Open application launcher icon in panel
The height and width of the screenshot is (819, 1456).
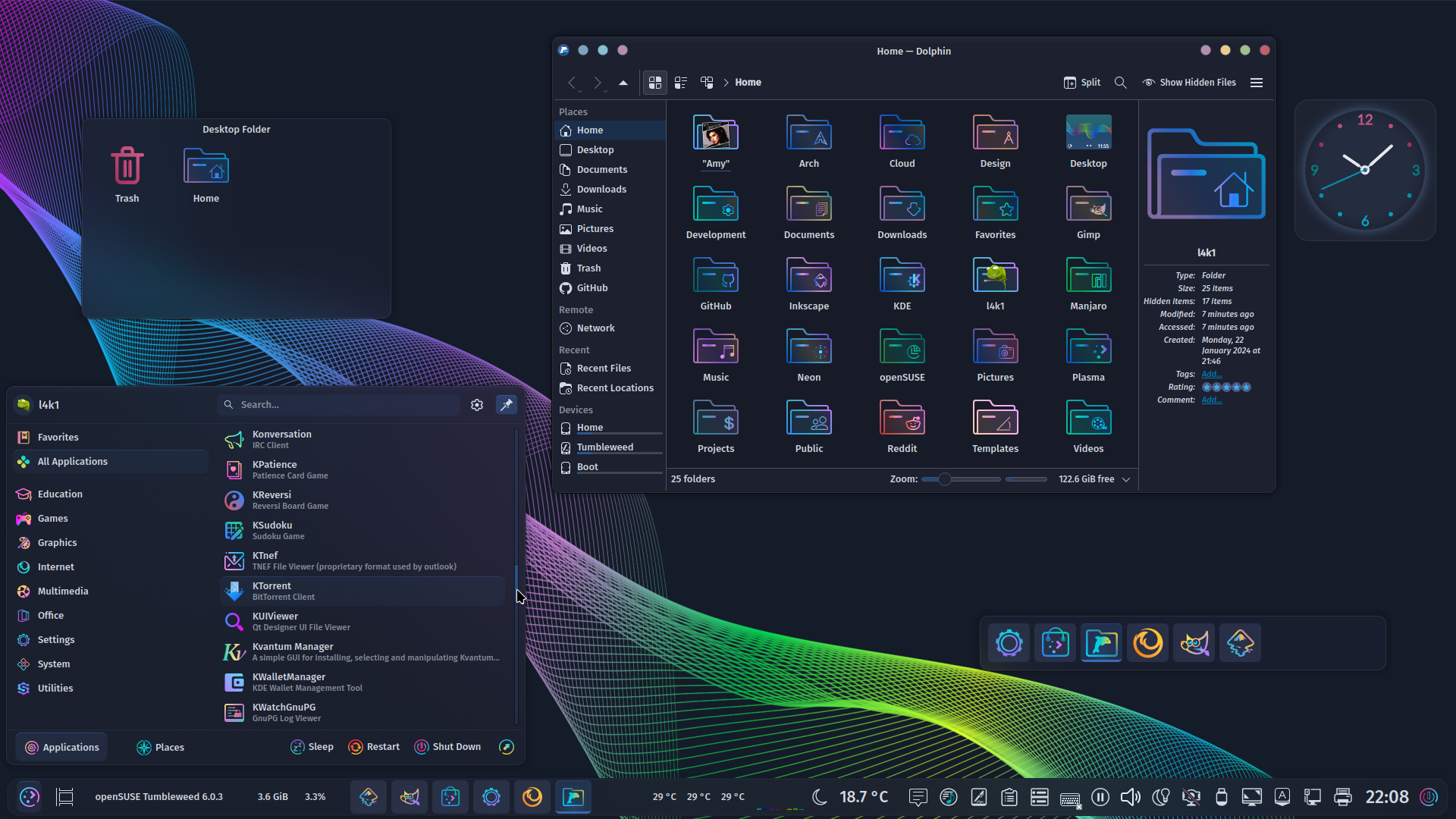click(x=30, y=797)
